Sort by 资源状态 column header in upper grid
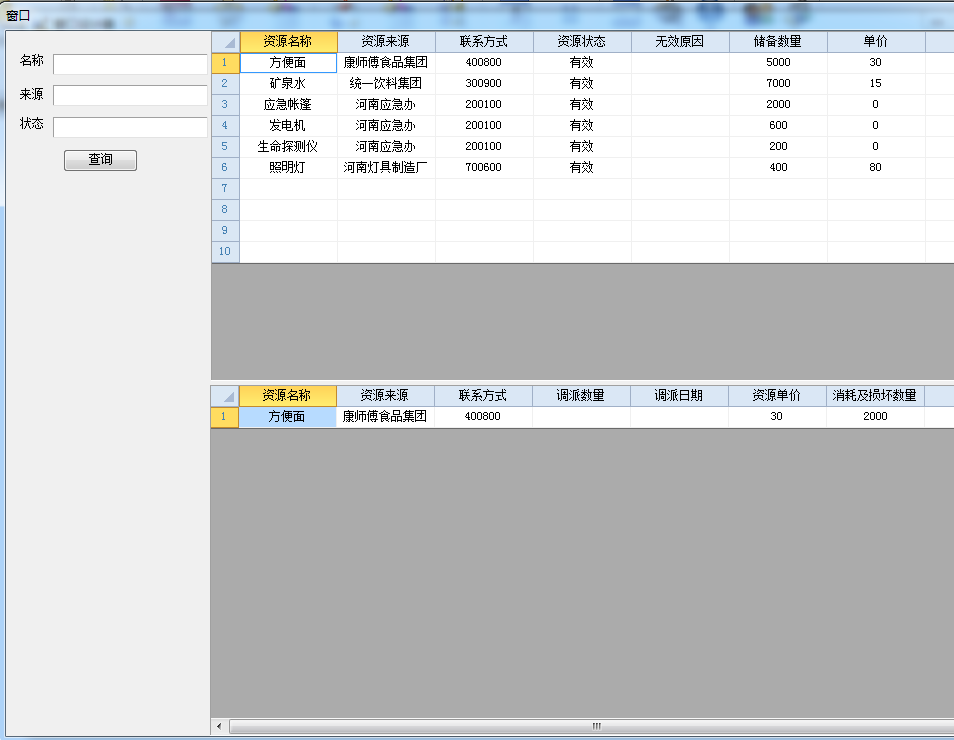Image resolution: width=954 pixels, height=740 pixels. [581, 42]
